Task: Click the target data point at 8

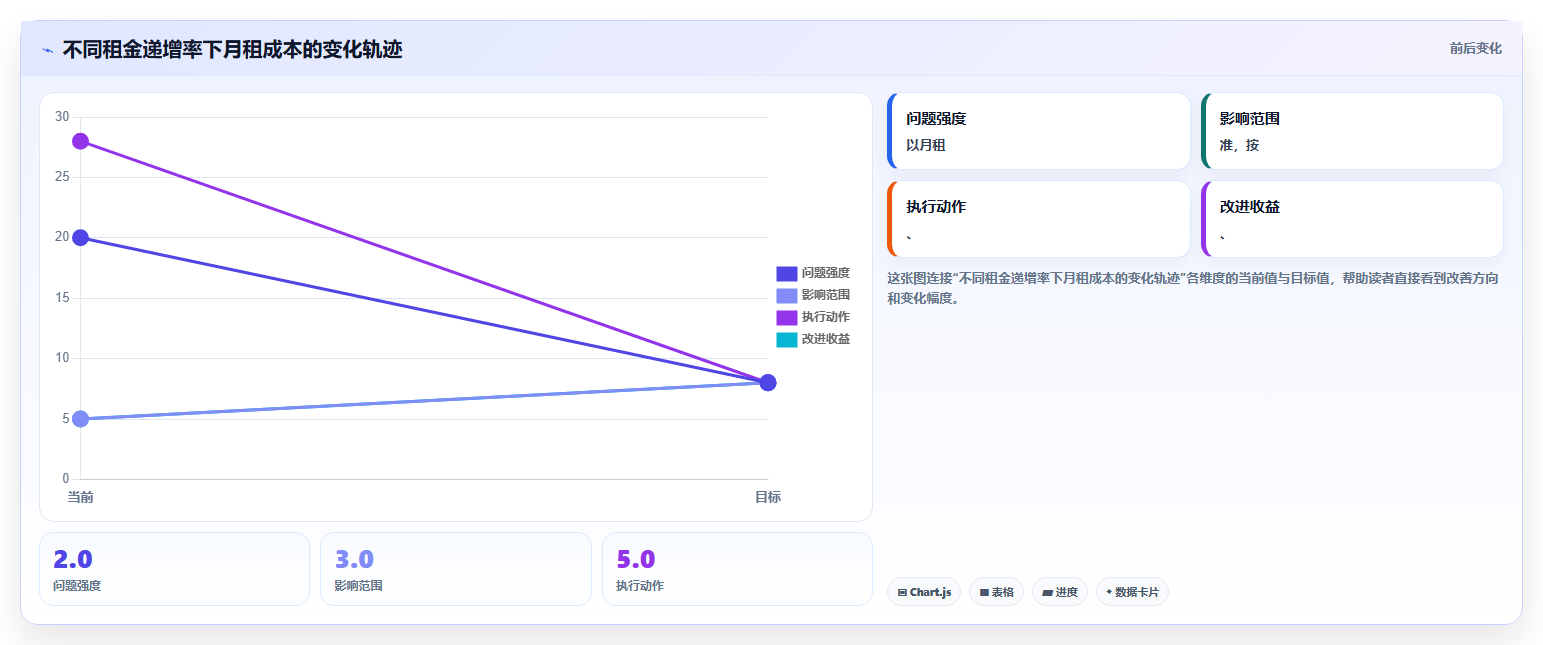Action: 767,382
